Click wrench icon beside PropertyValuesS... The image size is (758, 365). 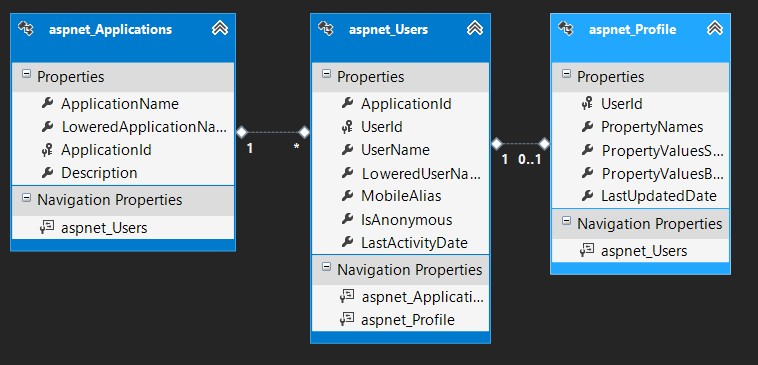coord(587,150)
